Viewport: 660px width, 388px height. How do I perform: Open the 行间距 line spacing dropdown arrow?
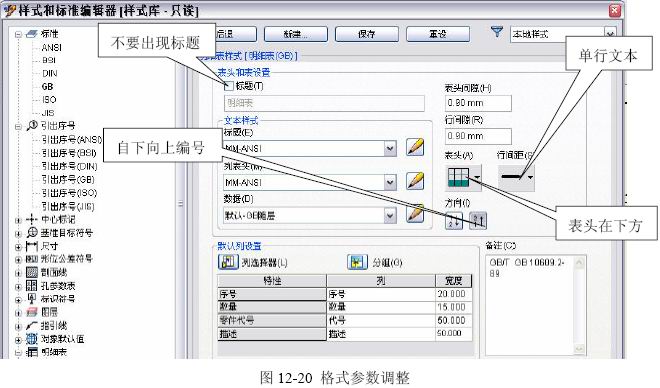(x=530, y=177)
